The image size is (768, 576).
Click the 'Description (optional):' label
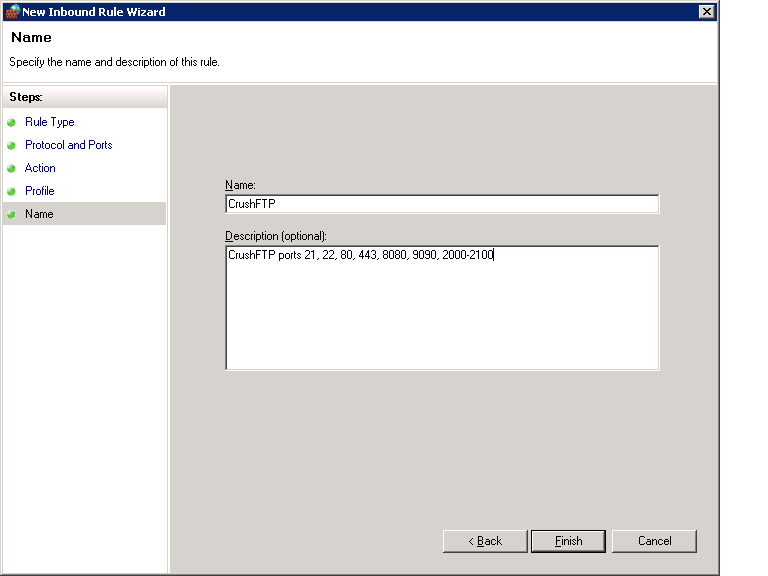[x=276, y=236]
